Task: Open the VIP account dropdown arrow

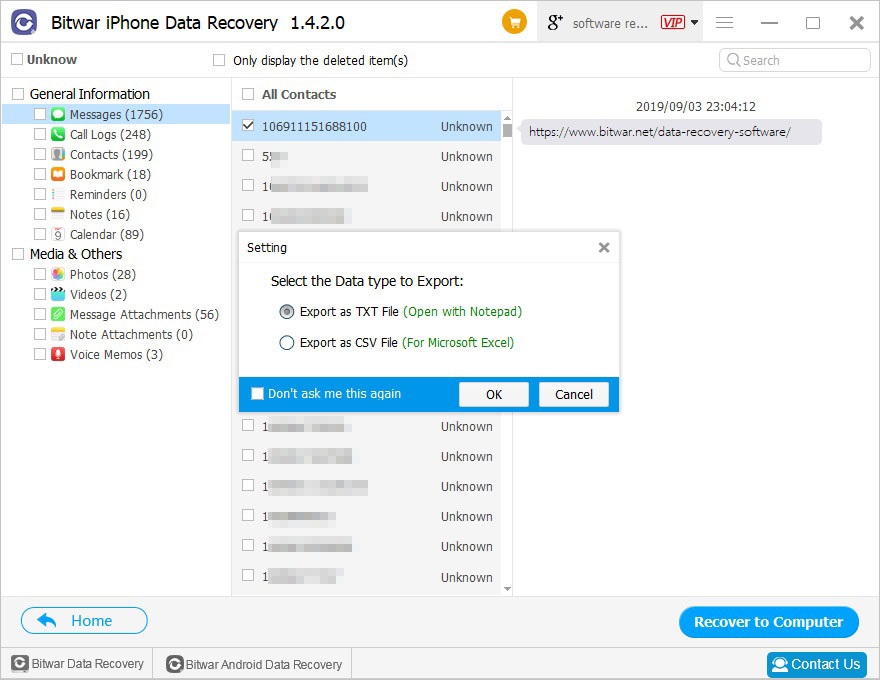Action: [x=694, y=22]
